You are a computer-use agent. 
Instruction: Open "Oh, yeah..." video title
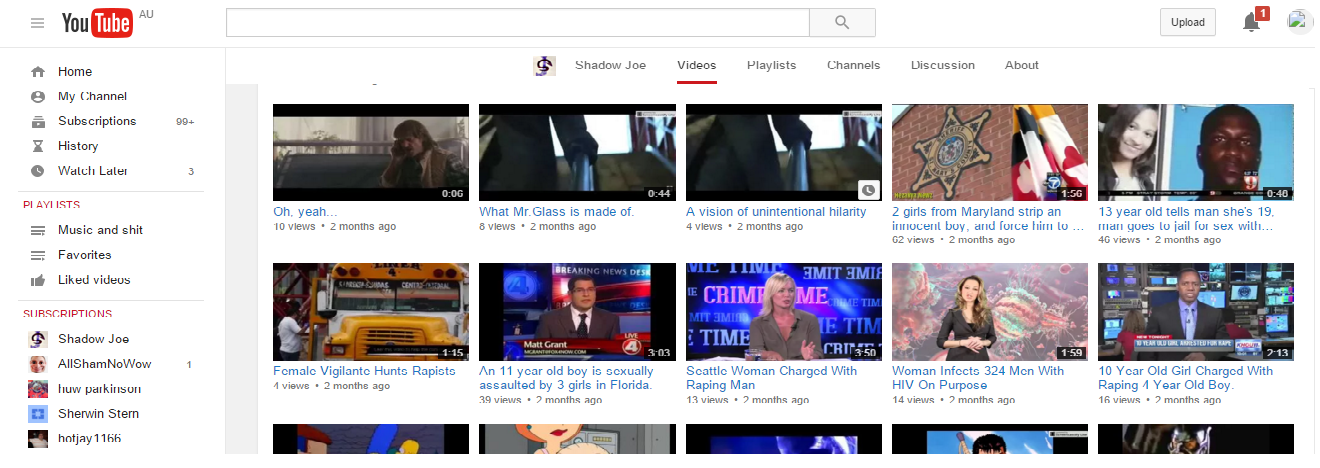point(305,212)
